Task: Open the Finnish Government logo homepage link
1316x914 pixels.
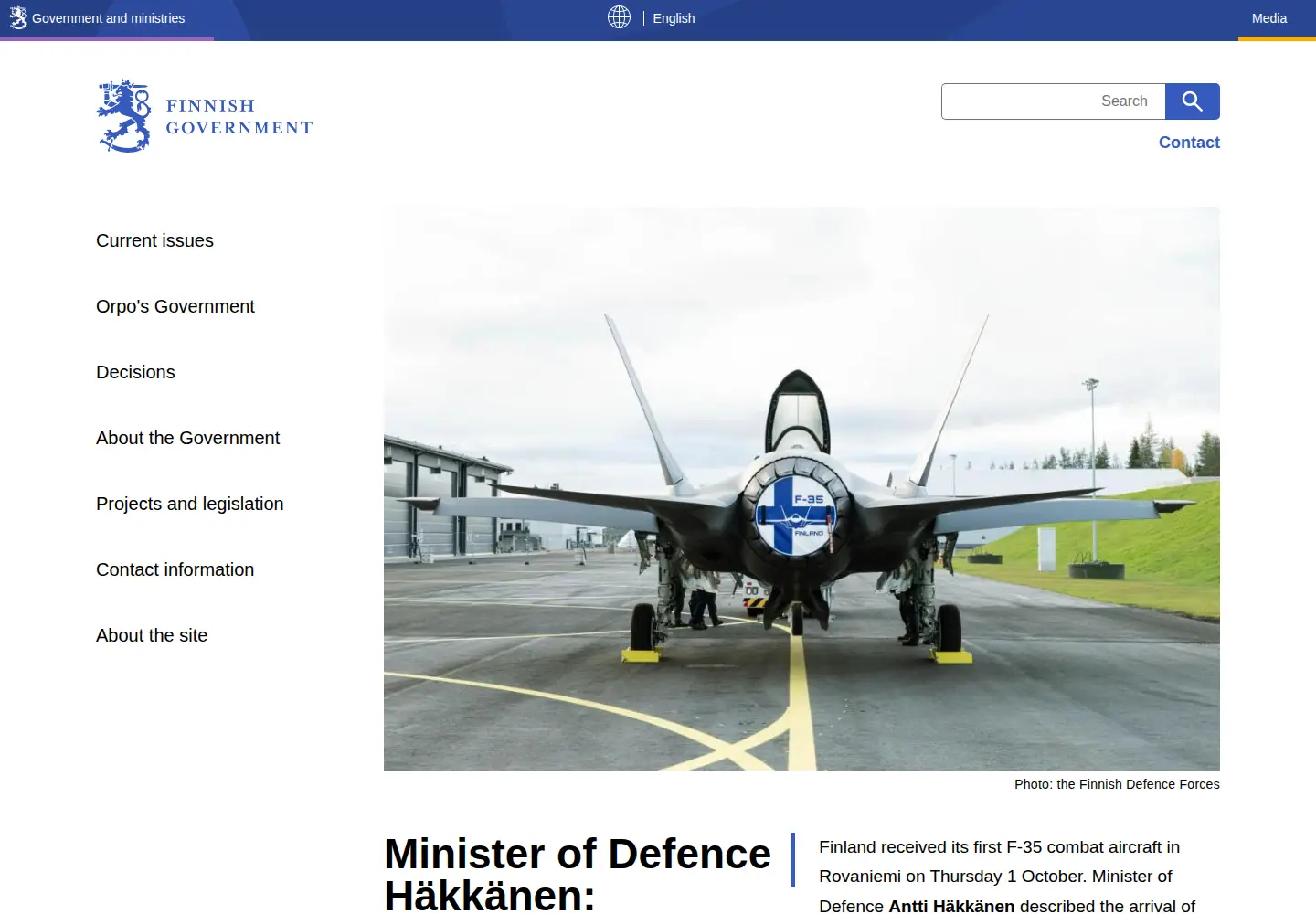Action: pos(205,116)
